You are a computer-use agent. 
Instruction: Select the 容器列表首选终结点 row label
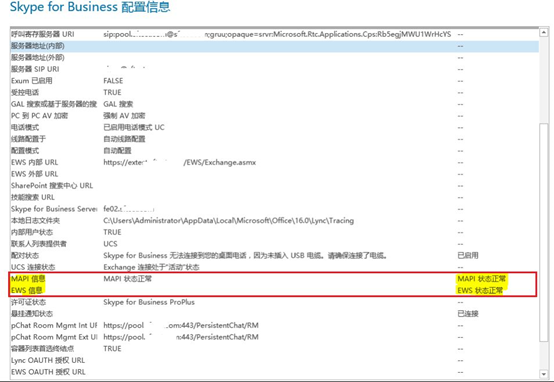point(42,349)
